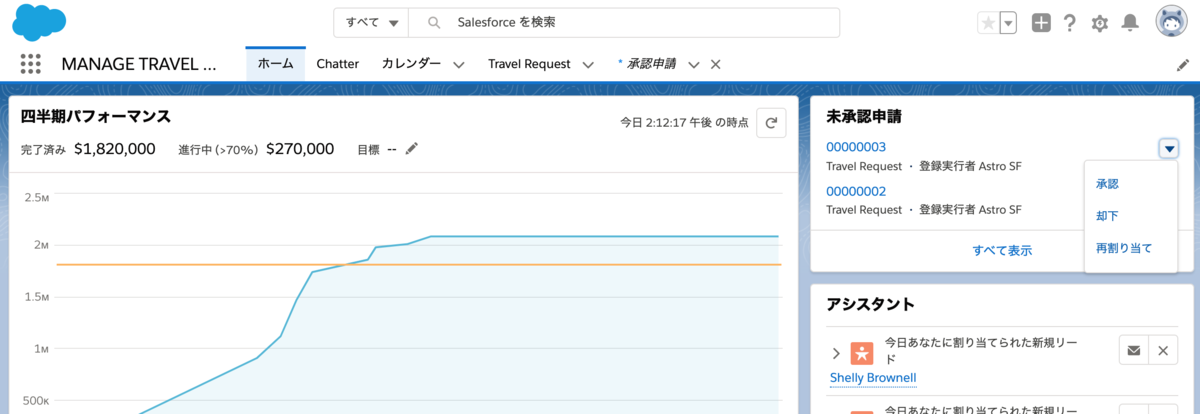1200x414 pixels.
Task: Click the すべて表示 link
Action: coord(1002,250)
